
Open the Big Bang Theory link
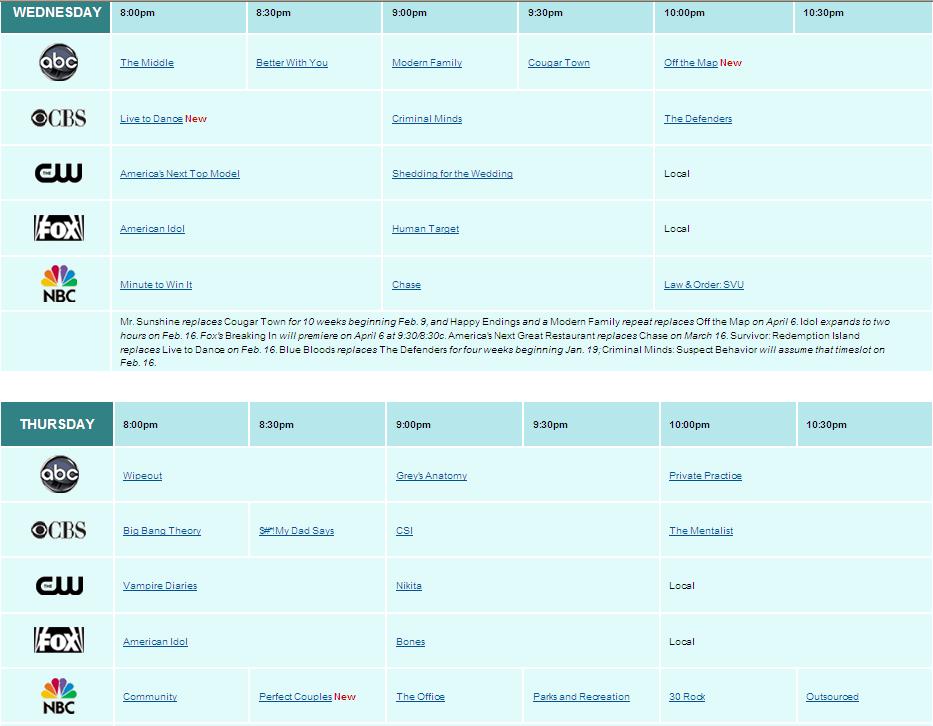pos(162,530)
